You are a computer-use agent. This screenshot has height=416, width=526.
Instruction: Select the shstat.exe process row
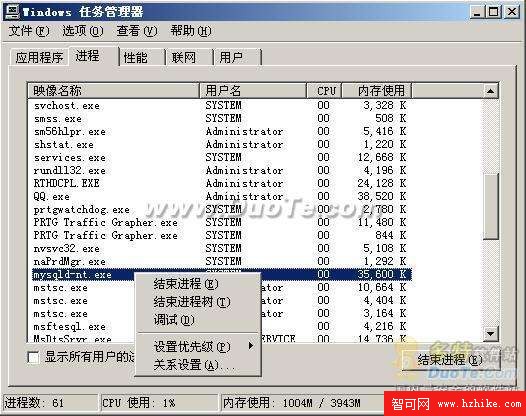click(220, 145)
